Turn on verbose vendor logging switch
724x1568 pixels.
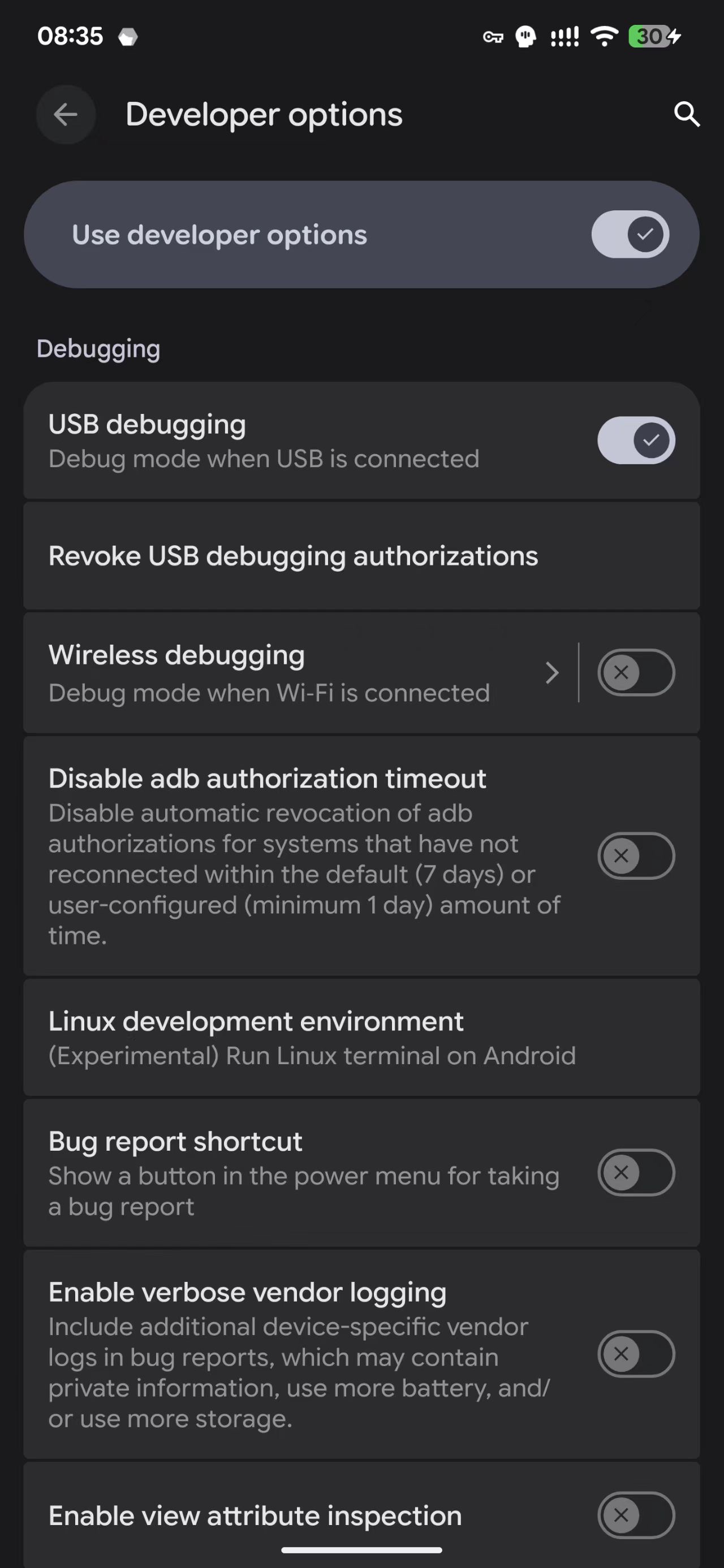click(x=636, y=1354)
